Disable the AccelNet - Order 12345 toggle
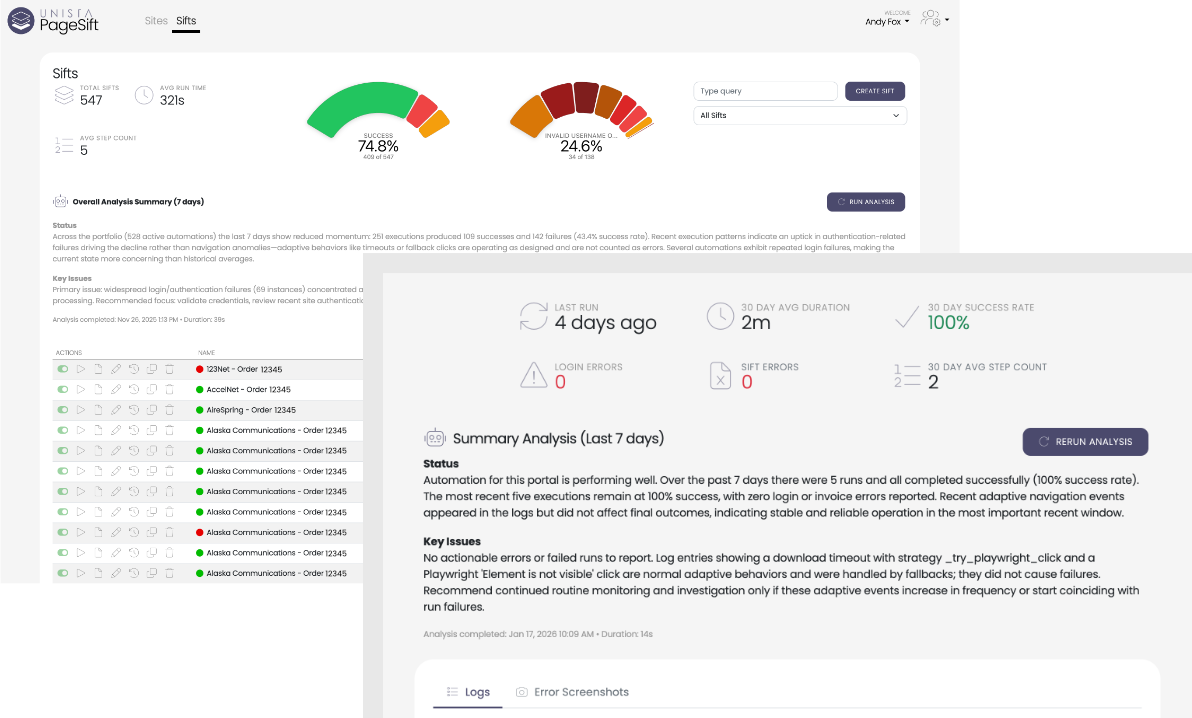The width and height of the screenshot is (1192, 718). pos(63,389)
